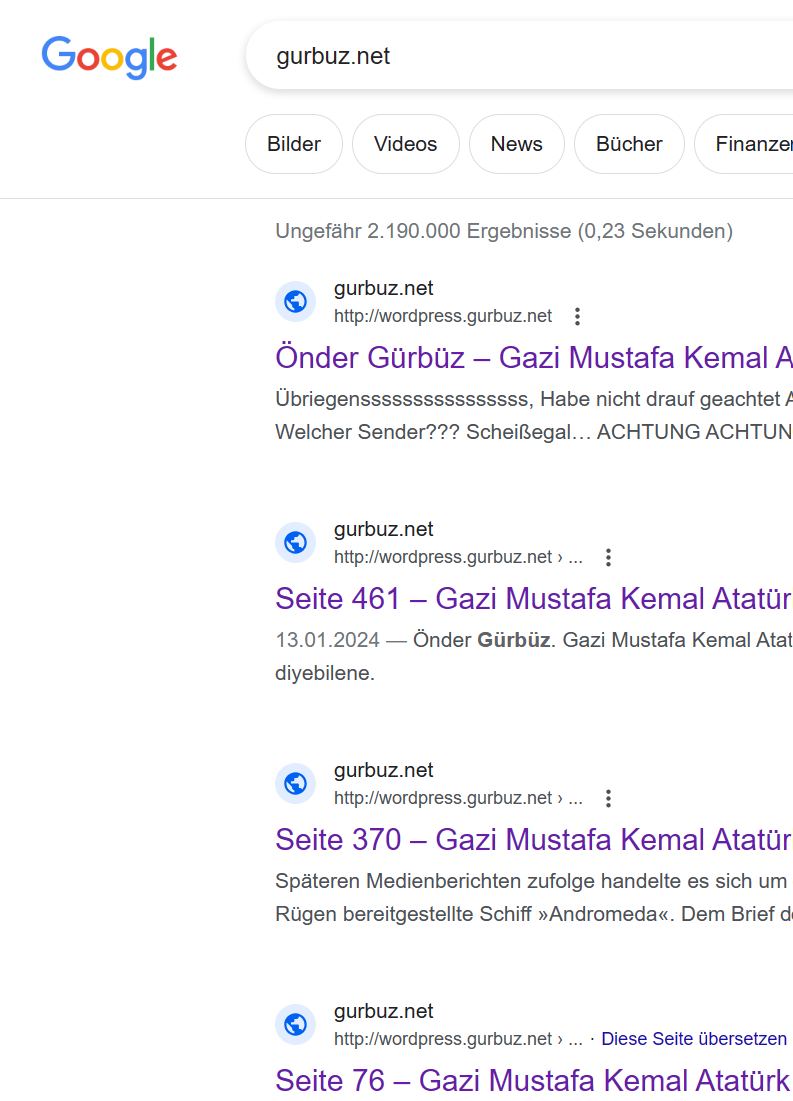The image size is (793, 1101).
Task: Open three-dot menu for Seite 461 result
Action: tap(608, 558)
